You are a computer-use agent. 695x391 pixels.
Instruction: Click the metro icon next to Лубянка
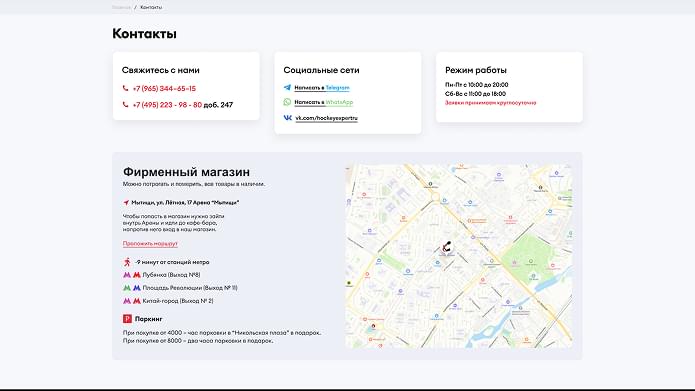click(x=132, y=275)
